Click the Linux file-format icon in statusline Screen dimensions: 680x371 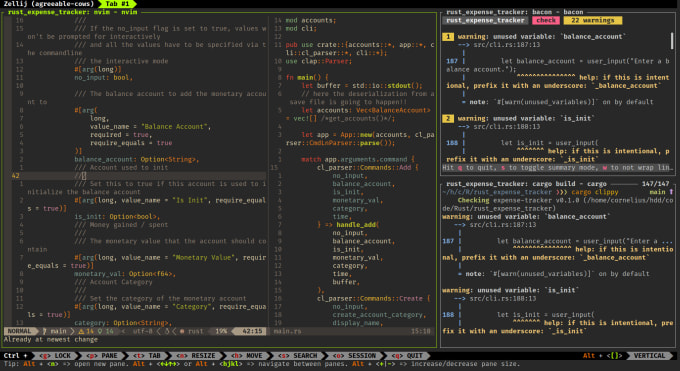point(167,331)
